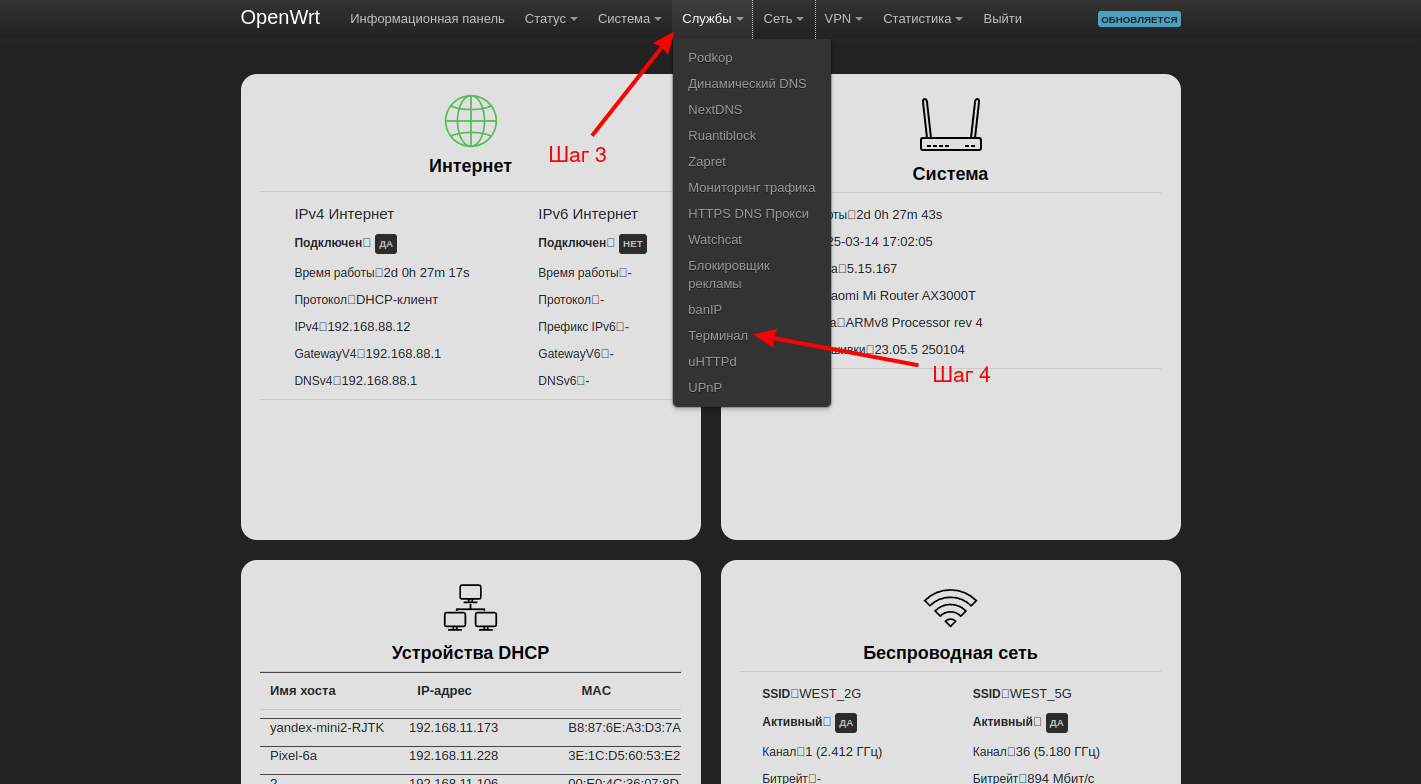Click the IPv4 Интернет heading
This screenshot has width=1421, height=784.
344,214
